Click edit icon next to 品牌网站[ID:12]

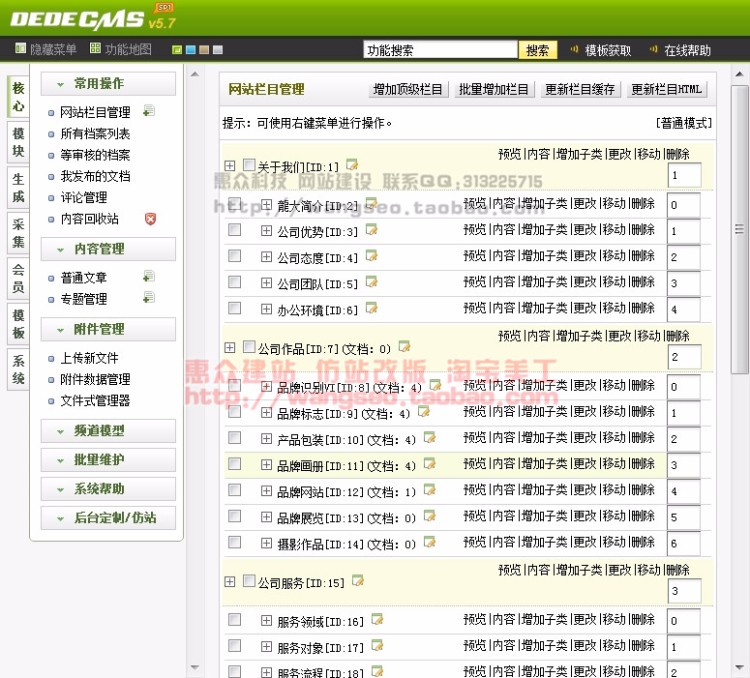pos(430,489)
